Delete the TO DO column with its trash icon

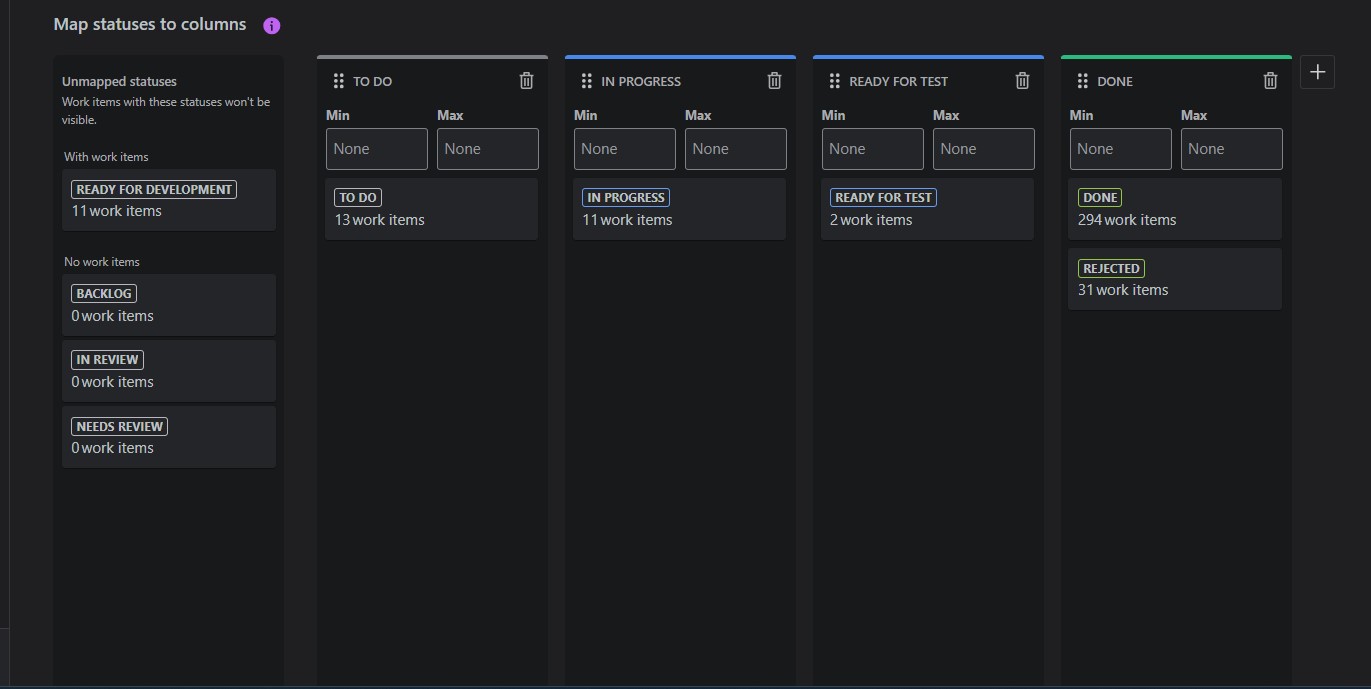pyautogui.click(x=527, y=81)
